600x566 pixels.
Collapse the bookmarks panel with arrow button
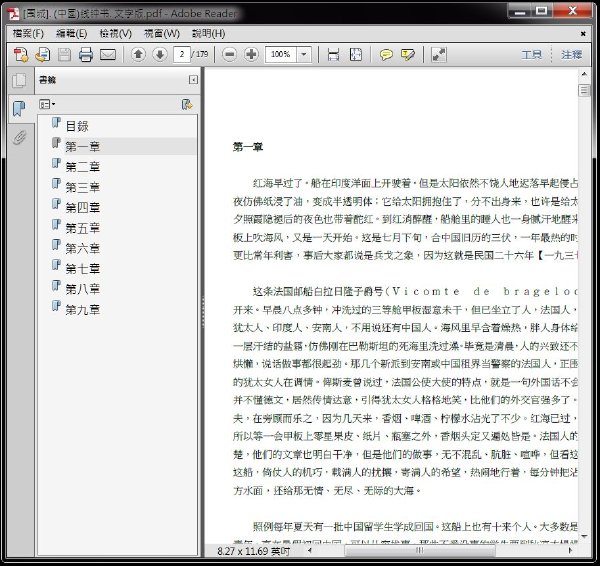[x=193, y=80]
